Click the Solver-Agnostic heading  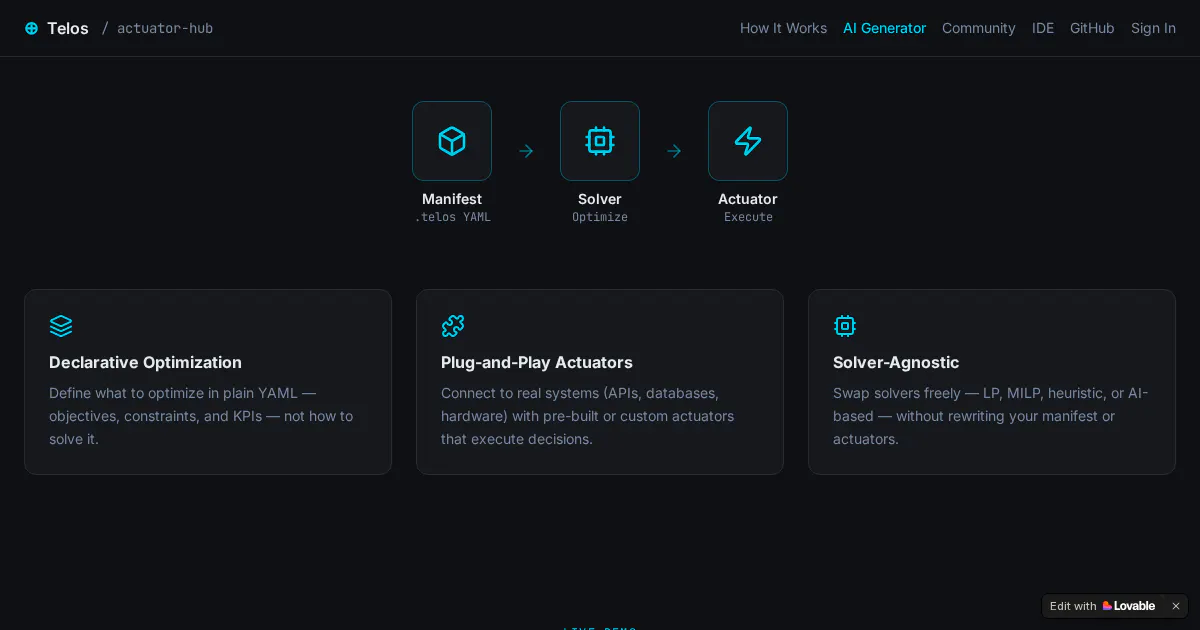[x=896, y=362]
